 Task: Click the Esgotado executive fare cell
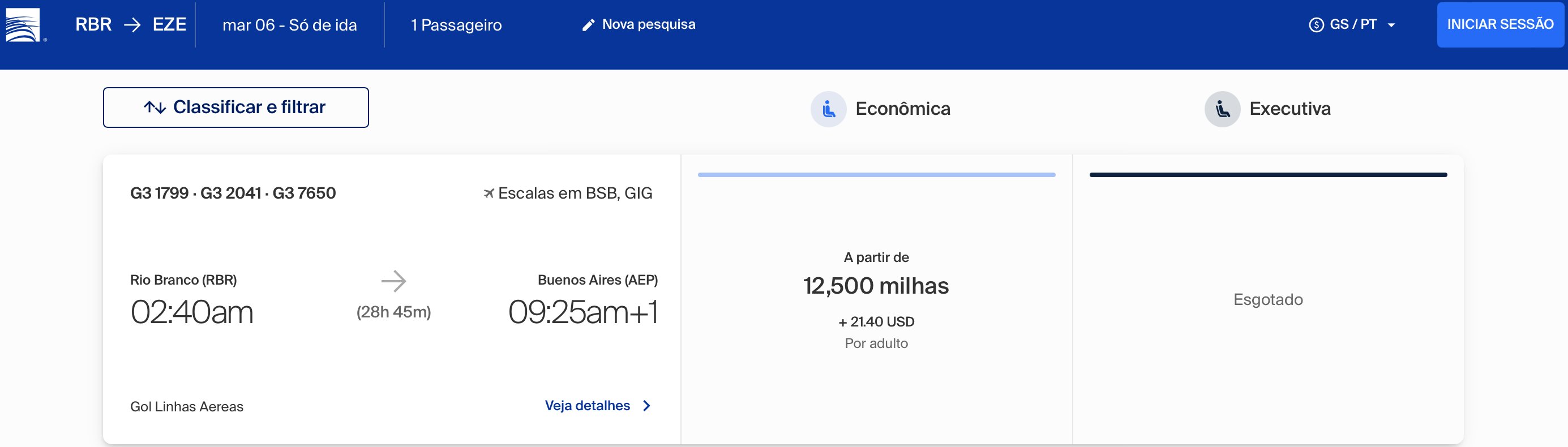1268,299
